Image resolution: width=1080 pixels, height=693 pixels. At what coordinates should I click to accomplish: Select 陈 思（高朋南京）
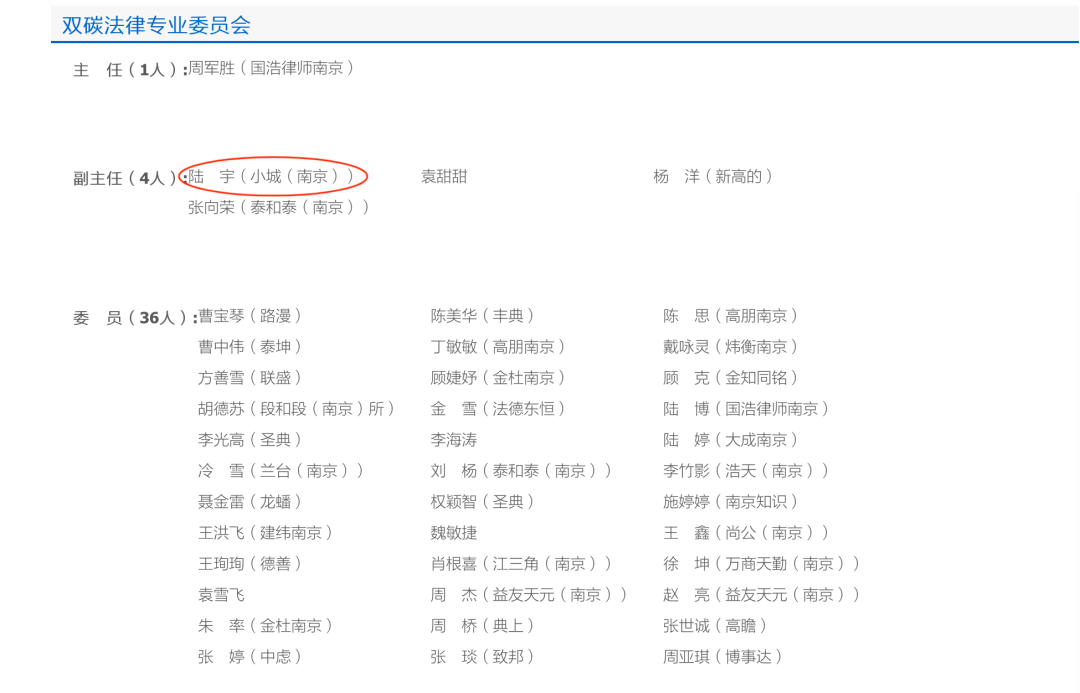[730, 316]
